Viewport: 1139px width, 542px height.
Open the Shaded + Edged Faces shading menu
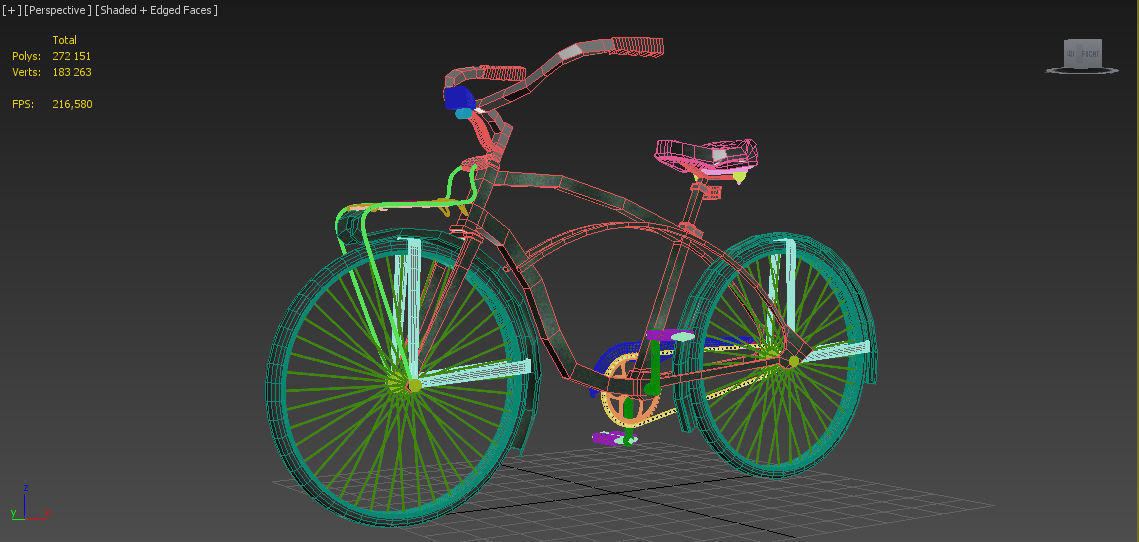coord(157,10)
